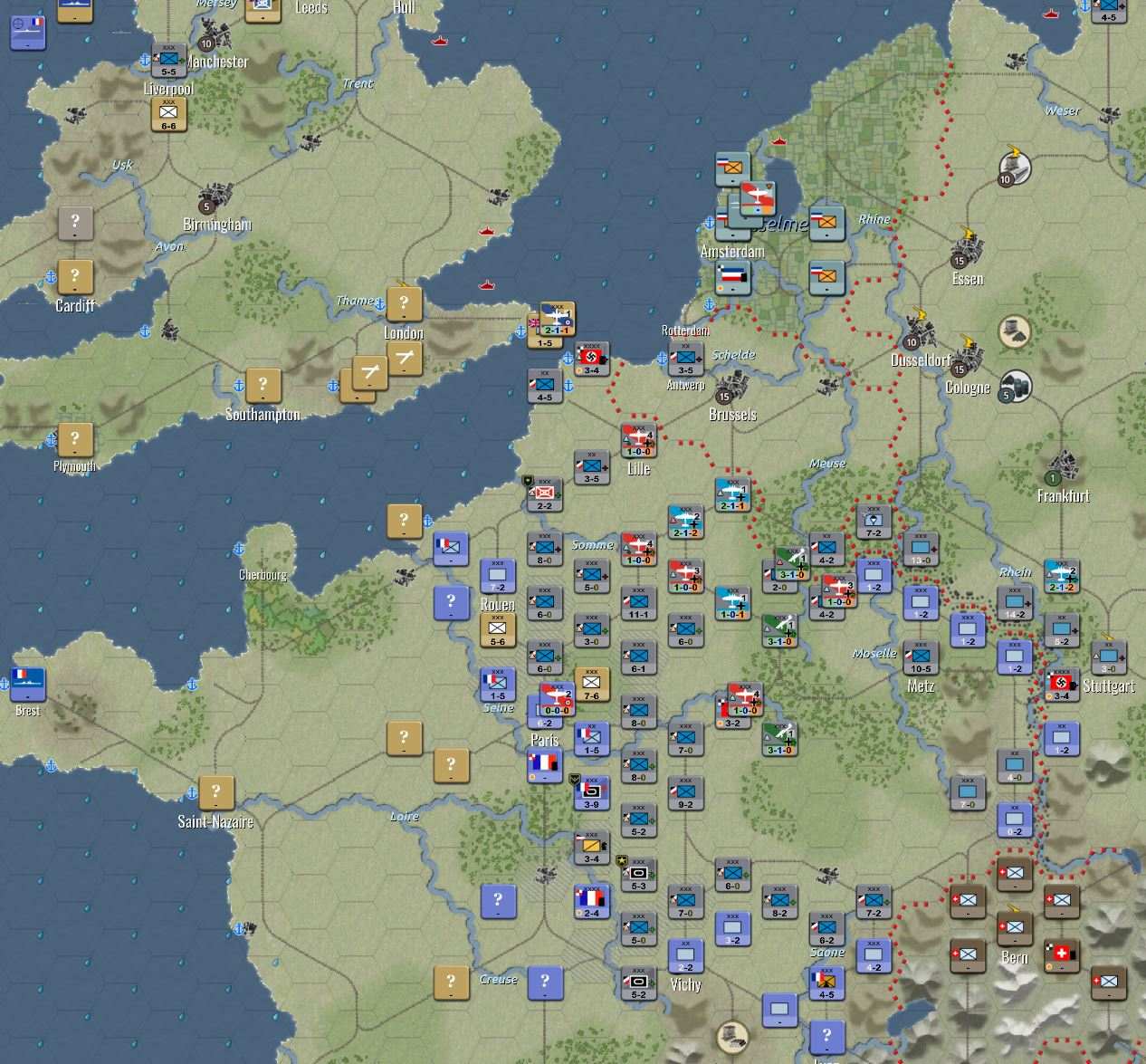Select the French flag 2-4 unit
This screenshot has width=1146, height=1064.
(x=591, y=901)
